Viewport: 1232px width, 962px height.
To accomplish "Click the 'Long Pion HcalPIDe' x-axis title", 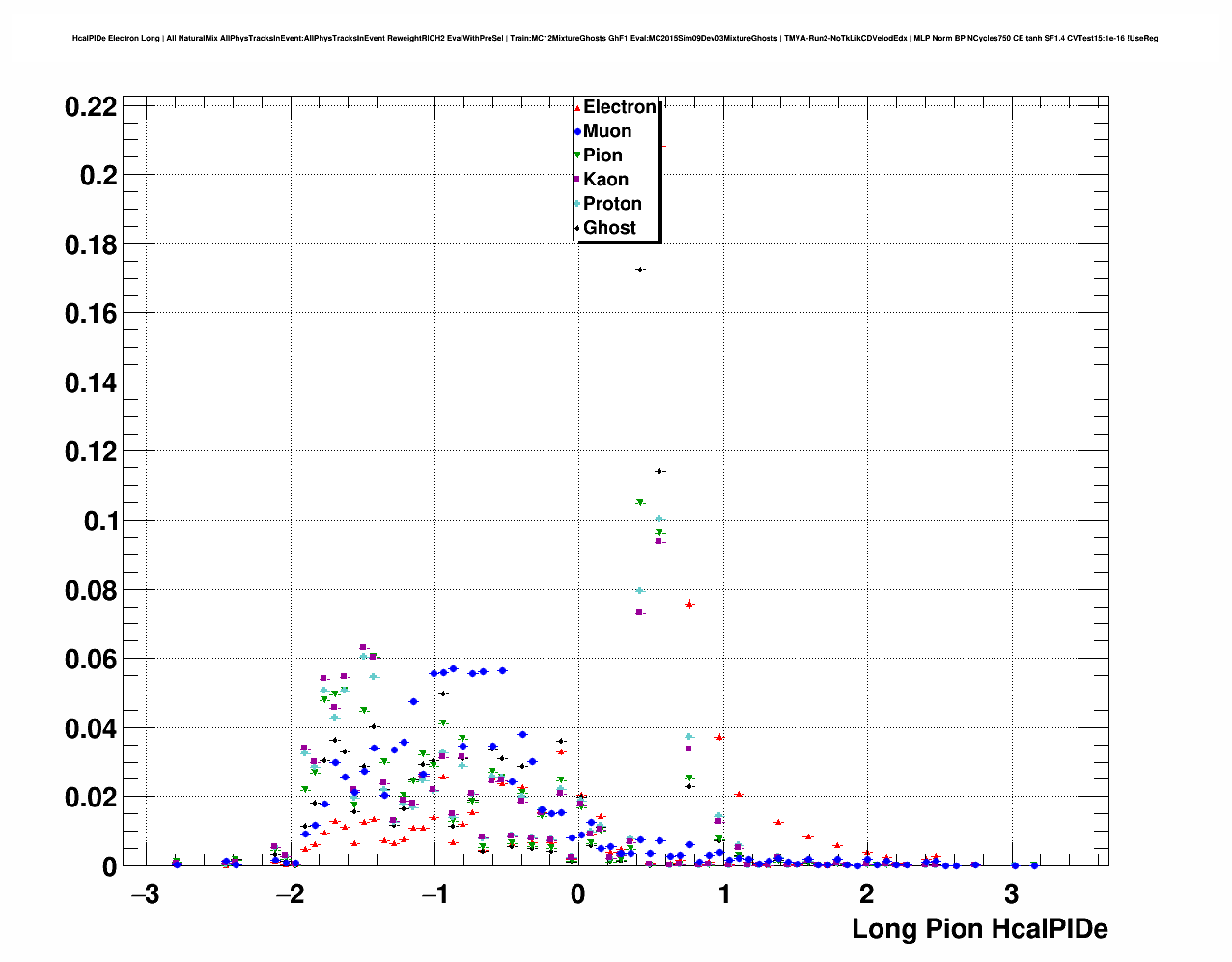I will click(x=979, y=929).
